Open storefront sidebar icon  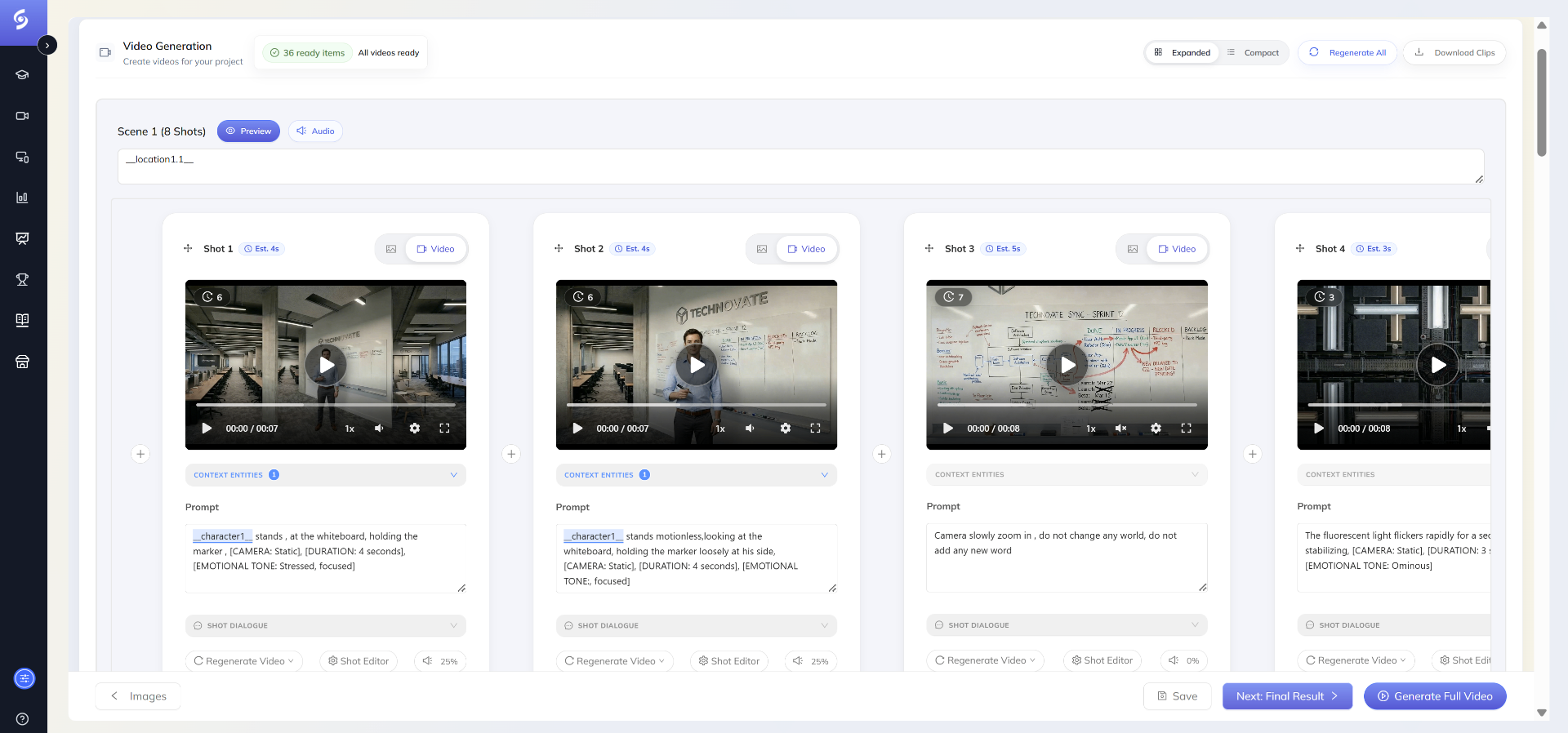coord(23,362)
